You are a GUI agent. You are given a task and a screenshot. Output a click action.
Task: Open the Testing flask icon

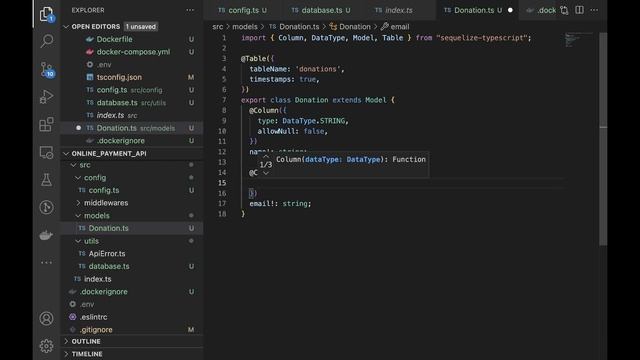[47, 180]
